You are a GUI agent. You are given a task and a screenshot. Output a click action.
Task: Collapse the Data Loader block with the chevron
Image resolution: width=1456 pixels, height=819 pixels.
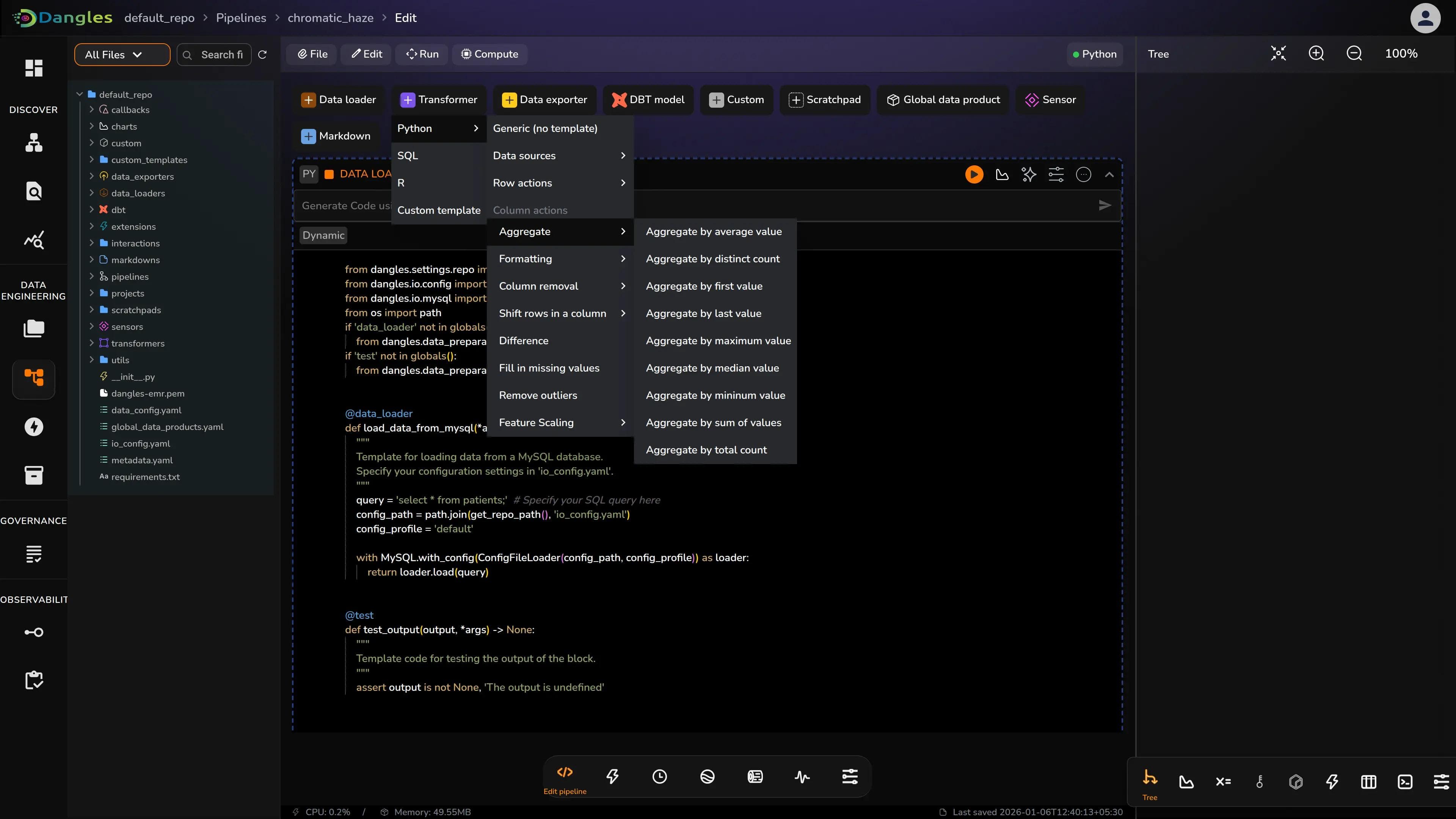coord(1109,174)
